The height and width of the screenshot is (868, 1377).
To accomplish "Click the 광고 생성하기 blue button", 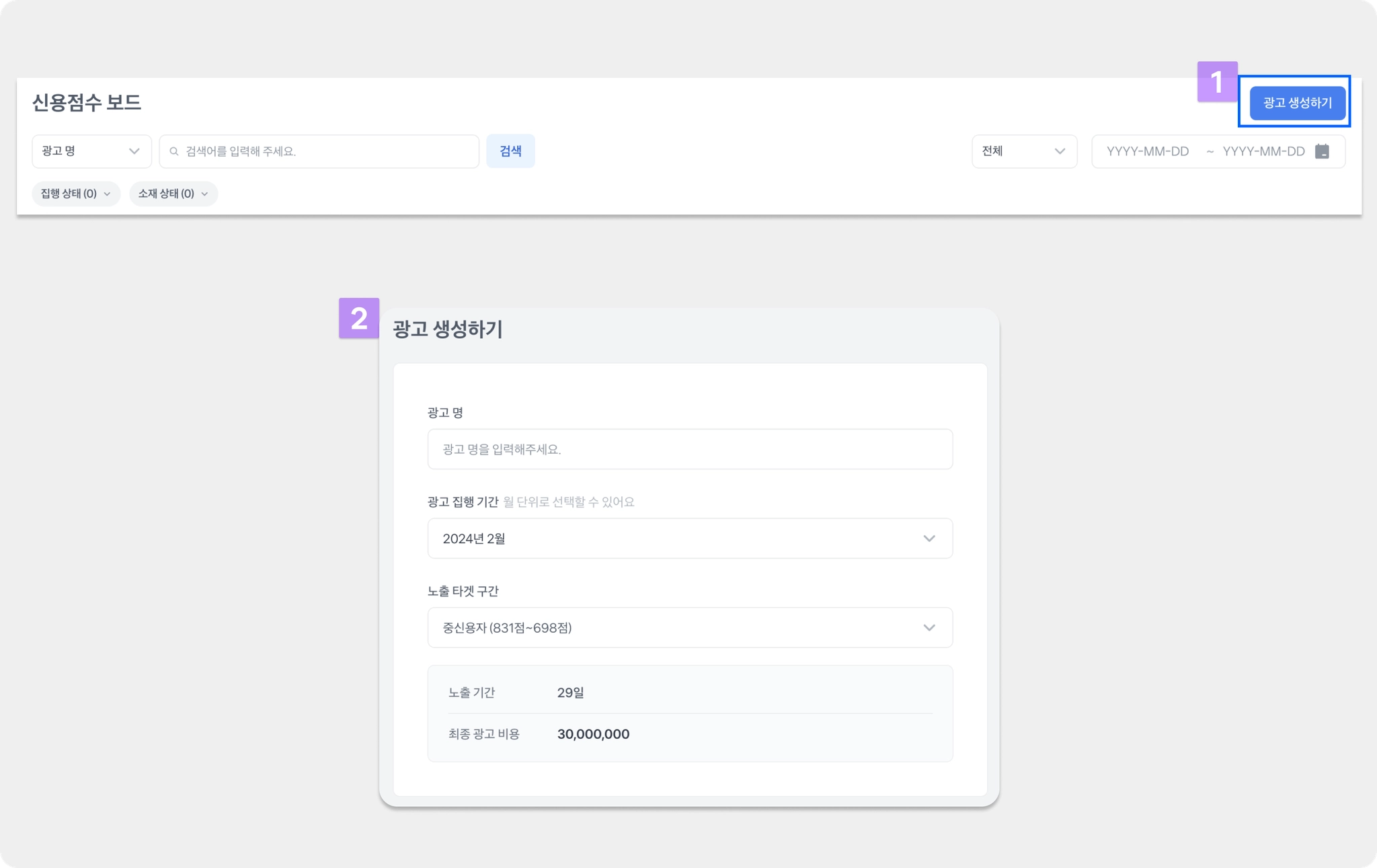I will coord(1297,103).
